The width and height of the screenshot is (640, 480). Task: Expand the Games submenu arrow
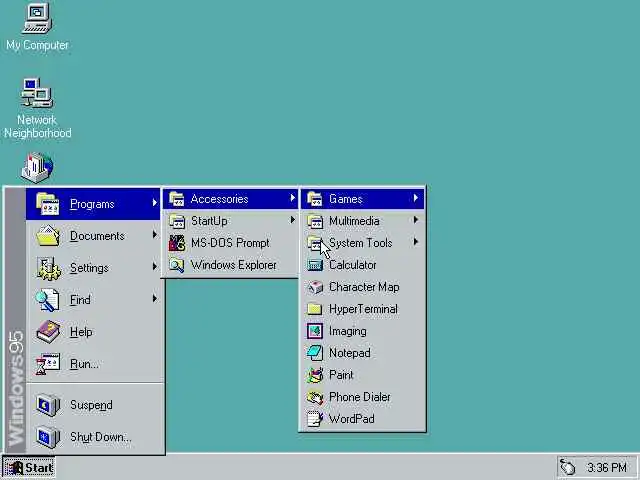tap(416, 198)
